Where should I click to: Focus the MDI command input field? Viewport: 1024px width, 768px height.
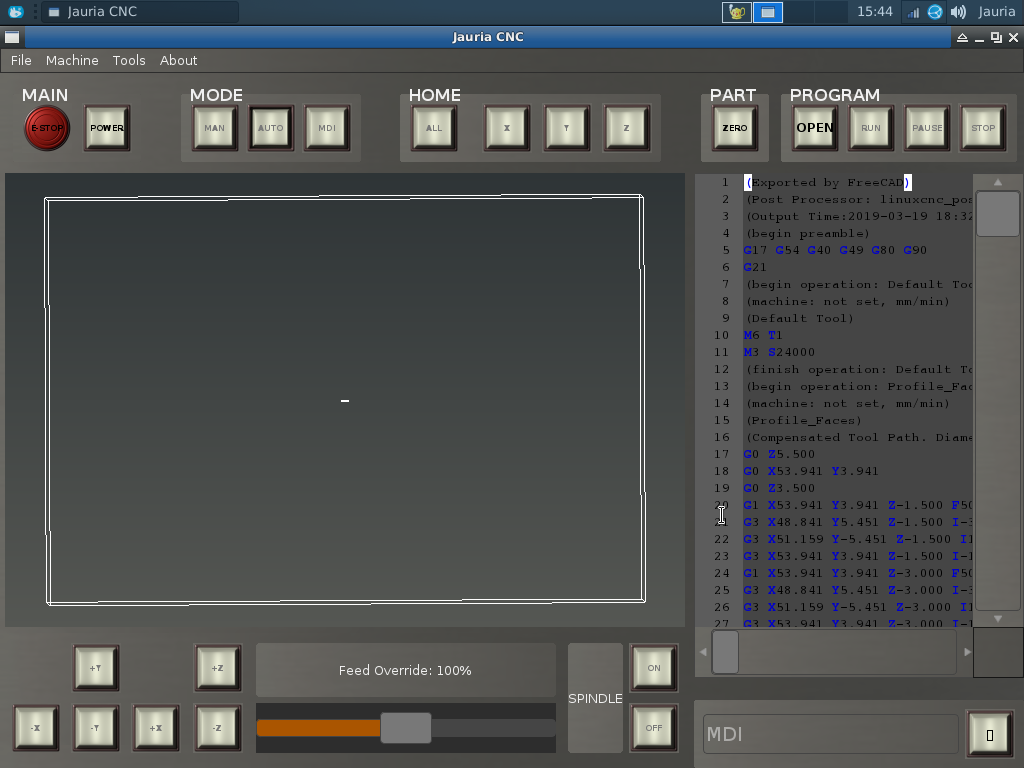click(x=831, y=734)
